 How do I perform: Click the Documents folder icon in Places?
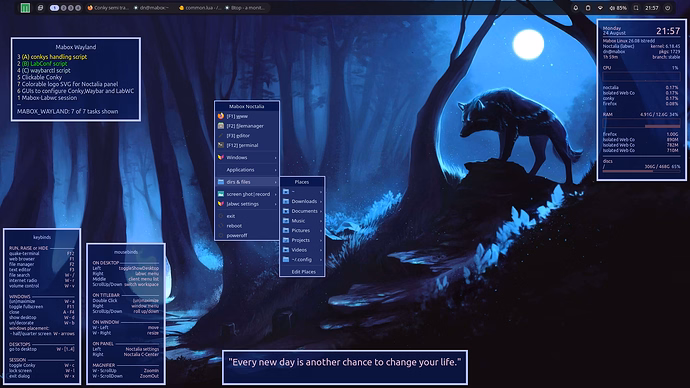[x=286, y=211]
